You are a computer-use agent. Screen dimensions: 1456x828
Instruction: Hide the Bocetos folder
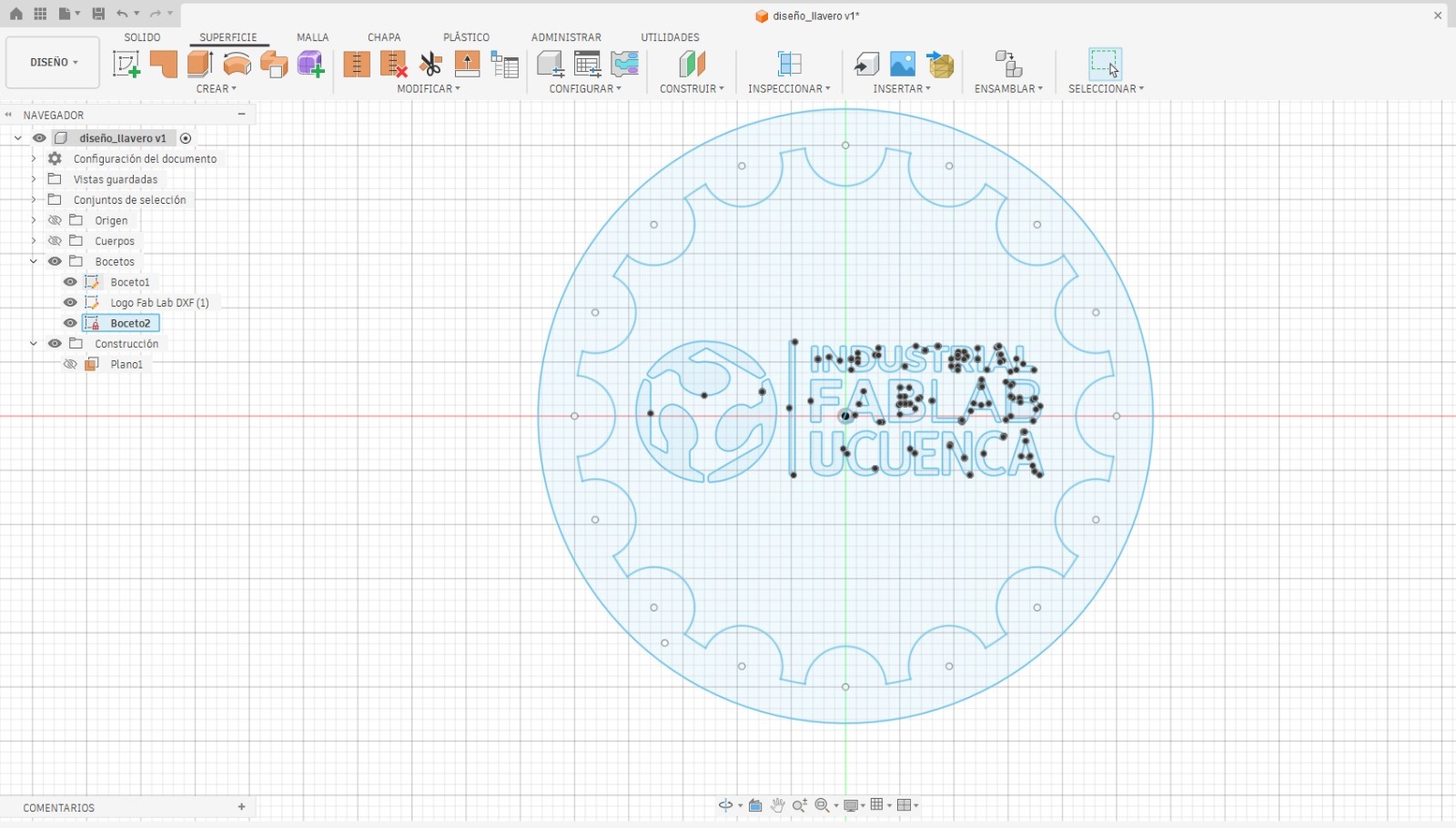(x=55, y=261)
